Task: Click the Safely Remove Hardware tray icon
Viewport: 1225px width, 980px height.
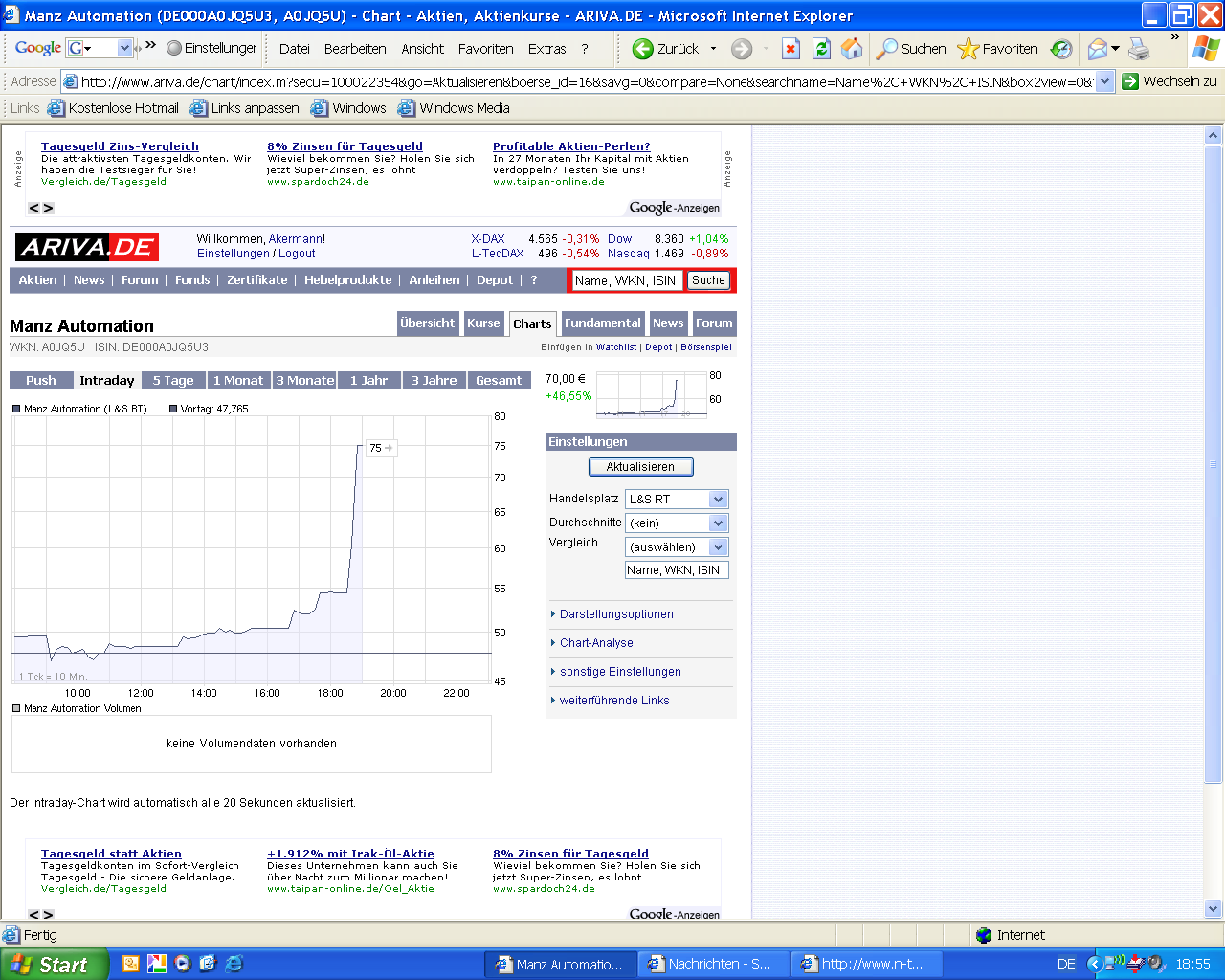Action: 1136,964
